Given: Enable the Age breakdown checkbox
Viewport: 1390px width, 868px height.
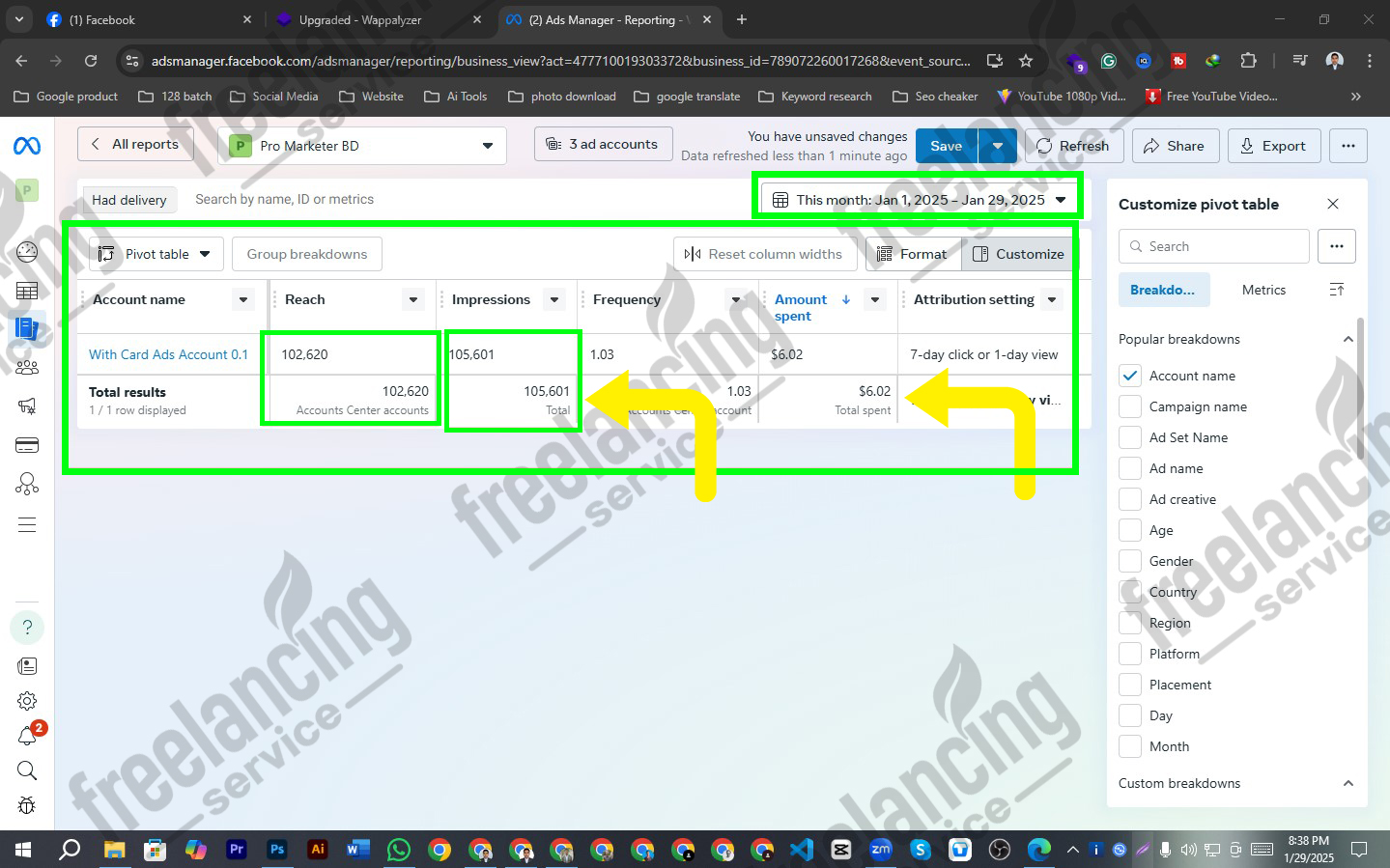Looking at the screenshot, I should pos(1130,530).
